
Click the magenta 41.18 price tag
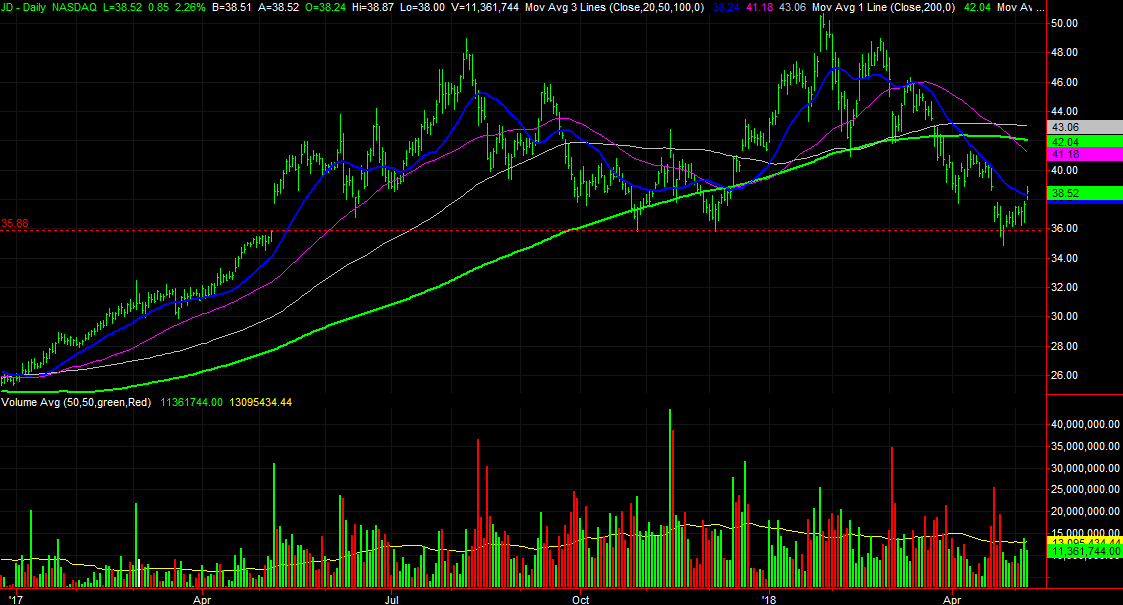pos(1084,155)
